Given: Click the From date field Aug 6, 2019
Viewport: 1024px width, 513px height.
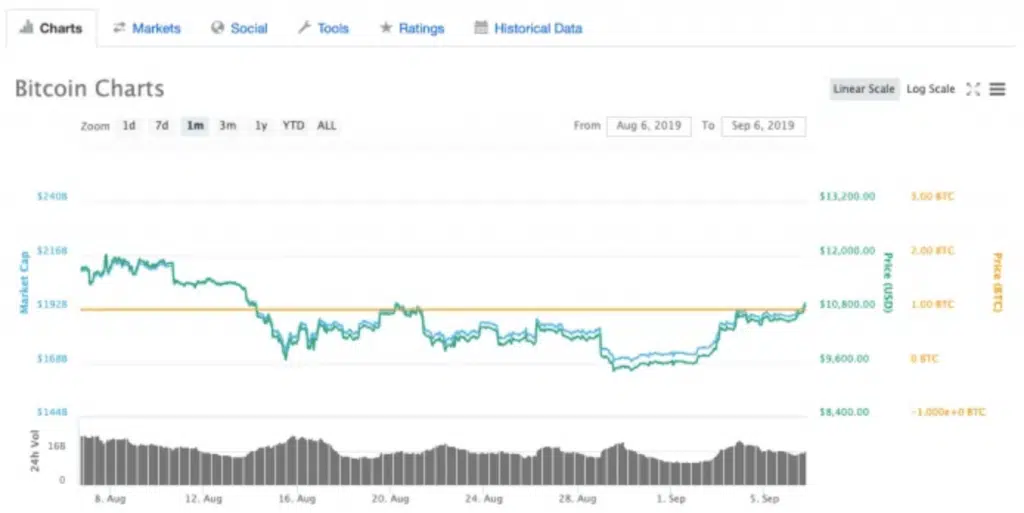Looking at the screenshot, I should tap(648, 126).
